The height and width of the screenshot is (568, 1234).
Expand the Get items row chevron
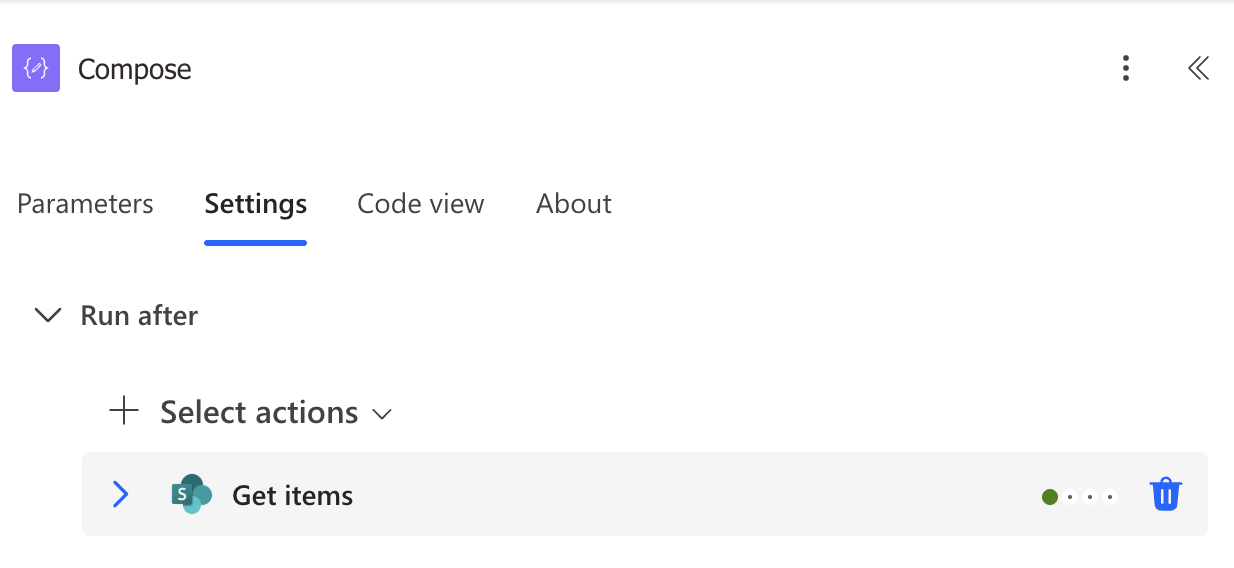point(121,494)
